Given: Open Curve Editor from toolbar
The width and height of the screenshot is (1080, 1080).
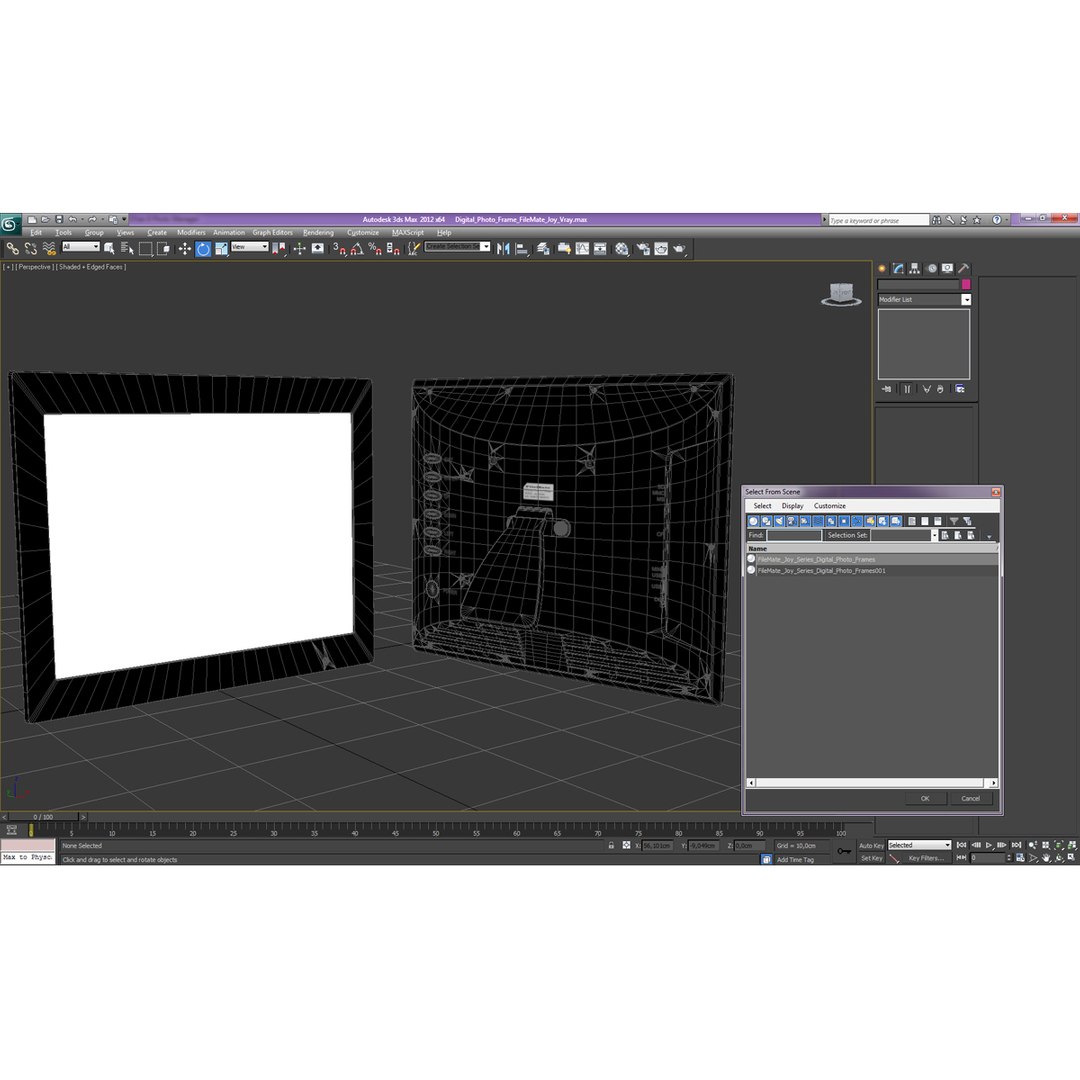Looking at the screenshot, I should (x=583, y=249).
